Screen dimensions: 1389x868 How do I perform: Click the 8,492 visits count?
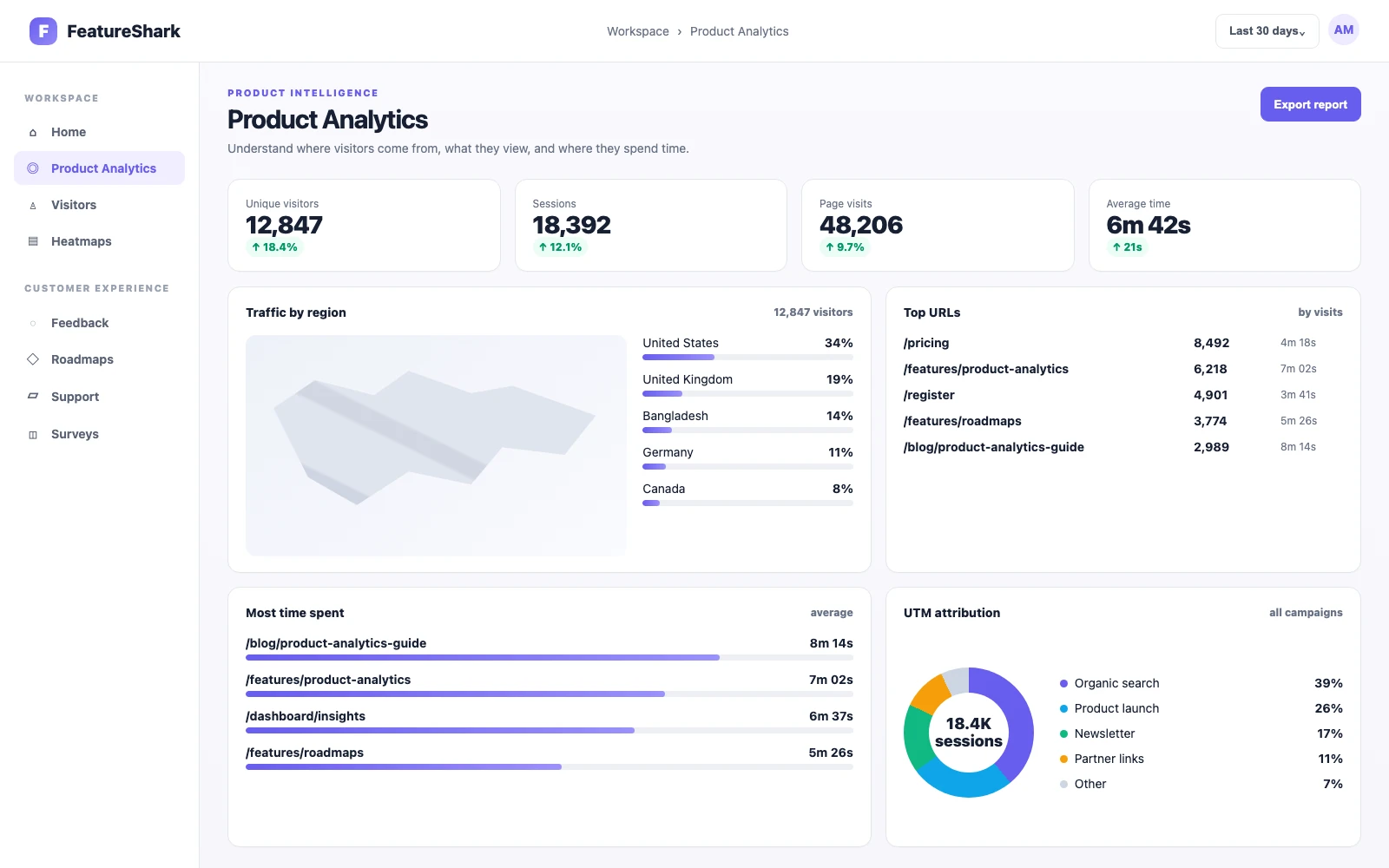[1211, 343]
